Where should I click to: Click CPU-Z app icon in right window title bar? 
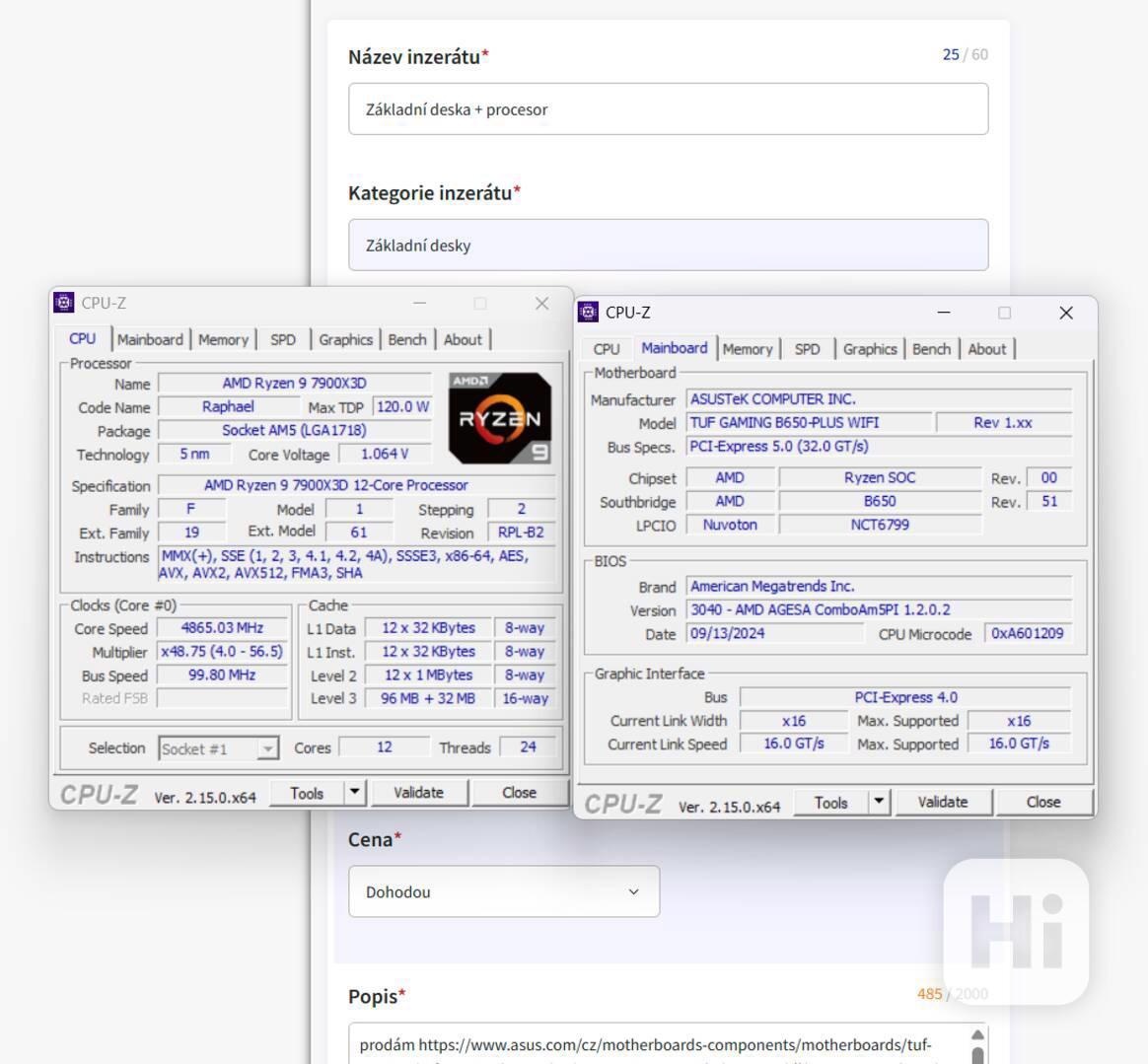pyautogui.click(x=588, y=312)
